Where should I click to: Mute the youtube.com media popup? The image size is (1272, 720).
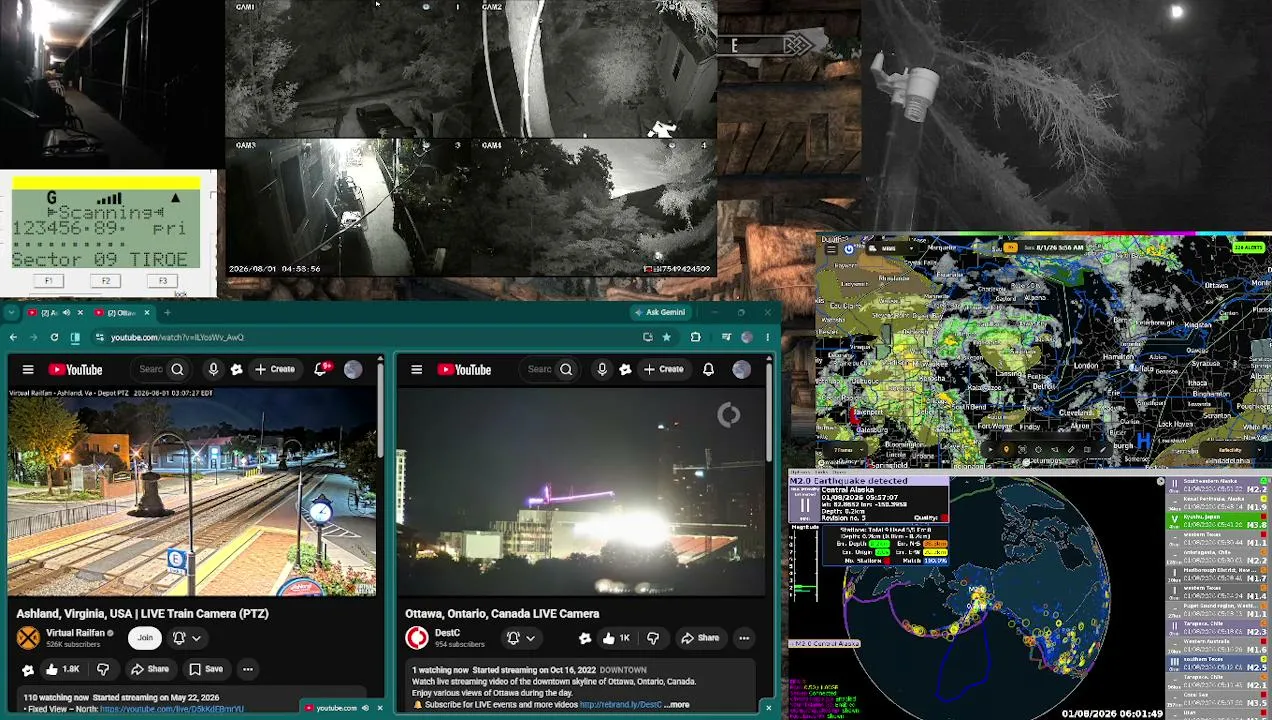tap(366, 708)
